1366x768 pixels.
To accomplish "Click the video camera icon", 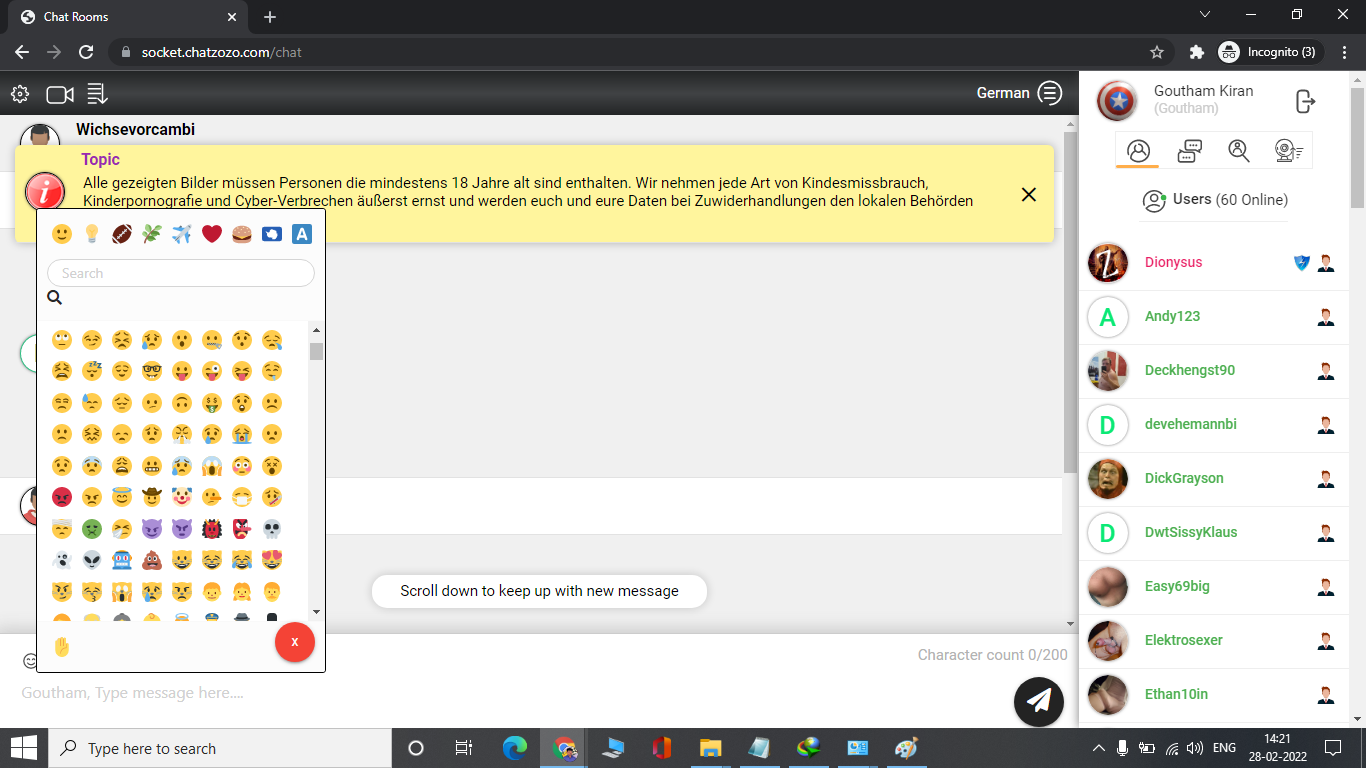I will 60,94.
